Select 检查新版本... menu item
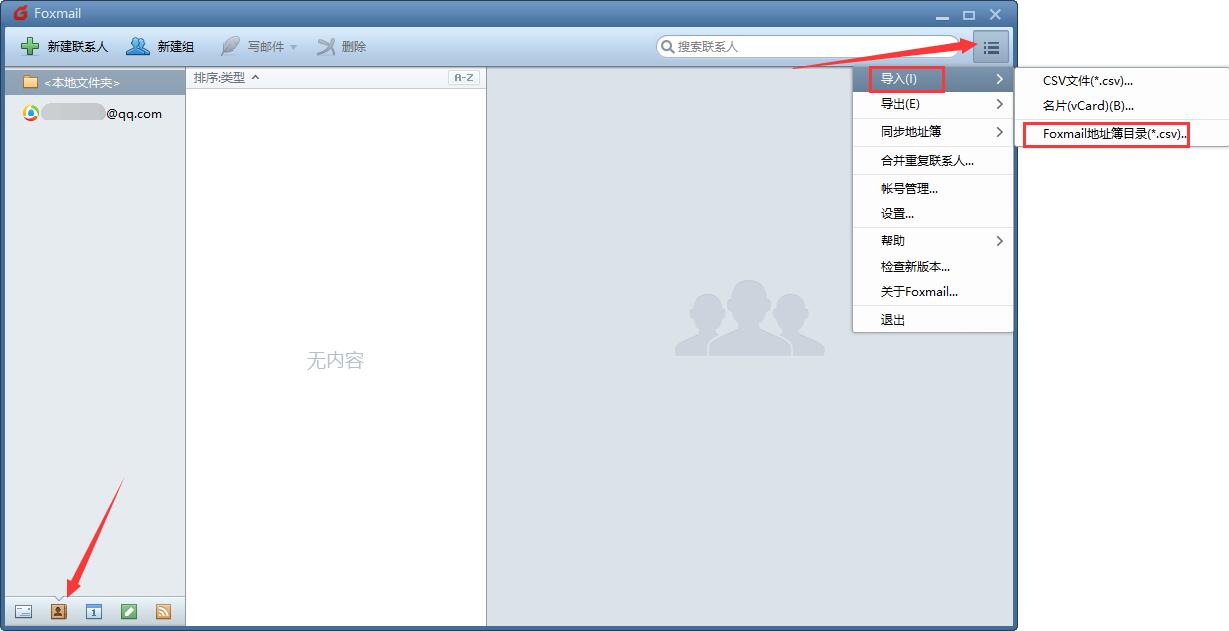1229x631 pixels. (933, 266)
